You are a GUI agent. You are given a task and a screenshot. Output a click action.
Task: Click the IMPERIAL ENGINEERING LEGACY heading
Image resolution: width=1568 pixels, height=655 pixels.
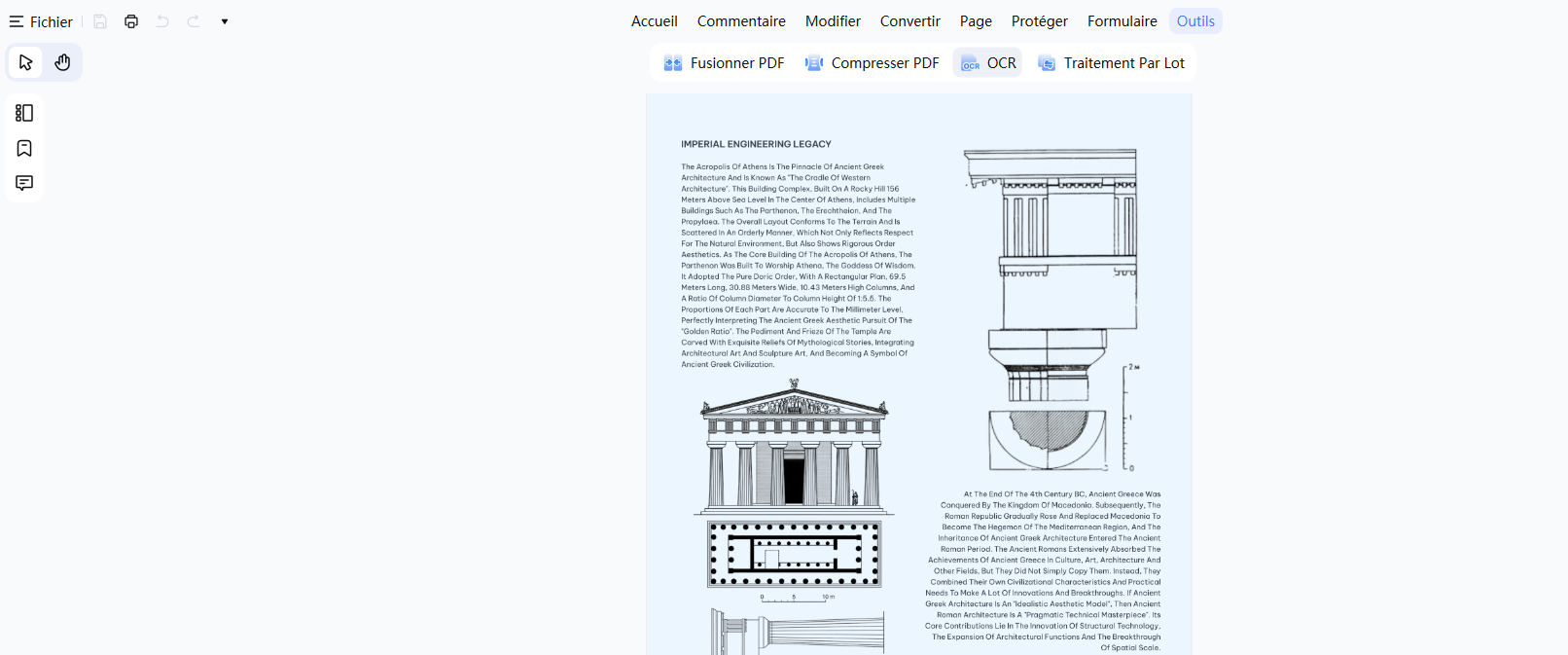[756, 144]
